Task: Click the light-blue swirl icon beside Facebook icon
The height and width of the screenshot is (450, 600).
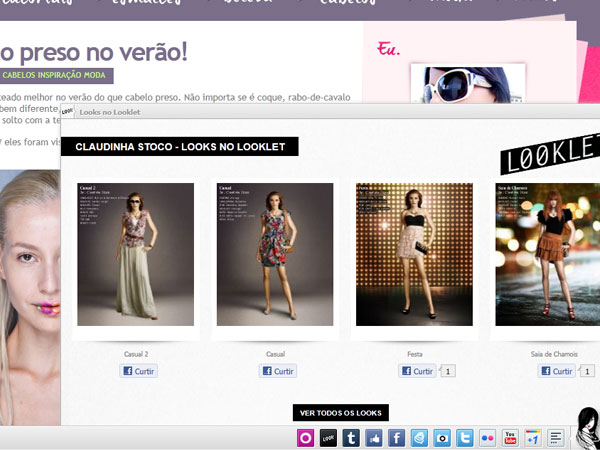Action: click(x=419, y=438)
